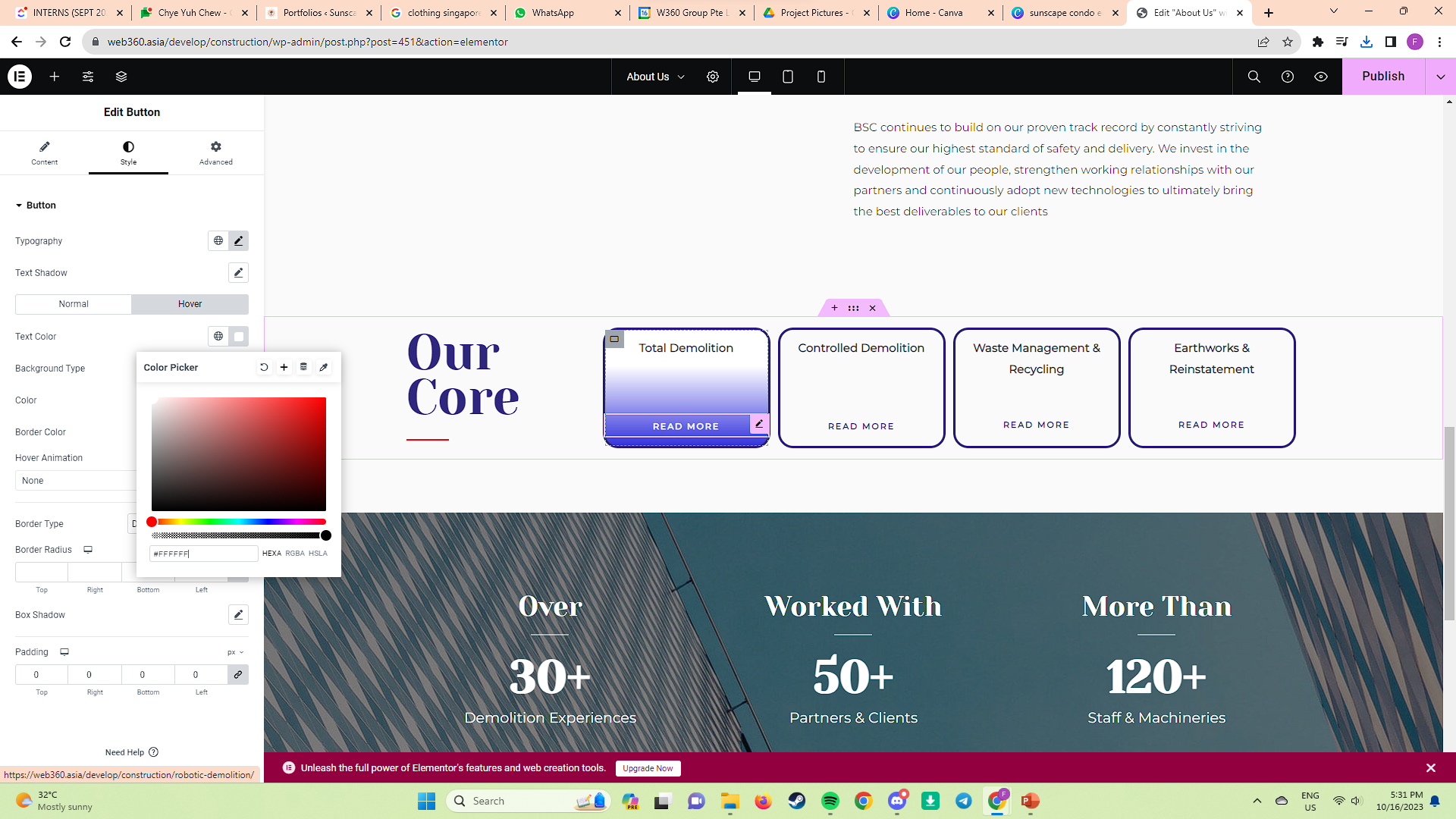The image size is (1456, 819).
Task: Click the Text Color swatch
Action: (239, 336)
